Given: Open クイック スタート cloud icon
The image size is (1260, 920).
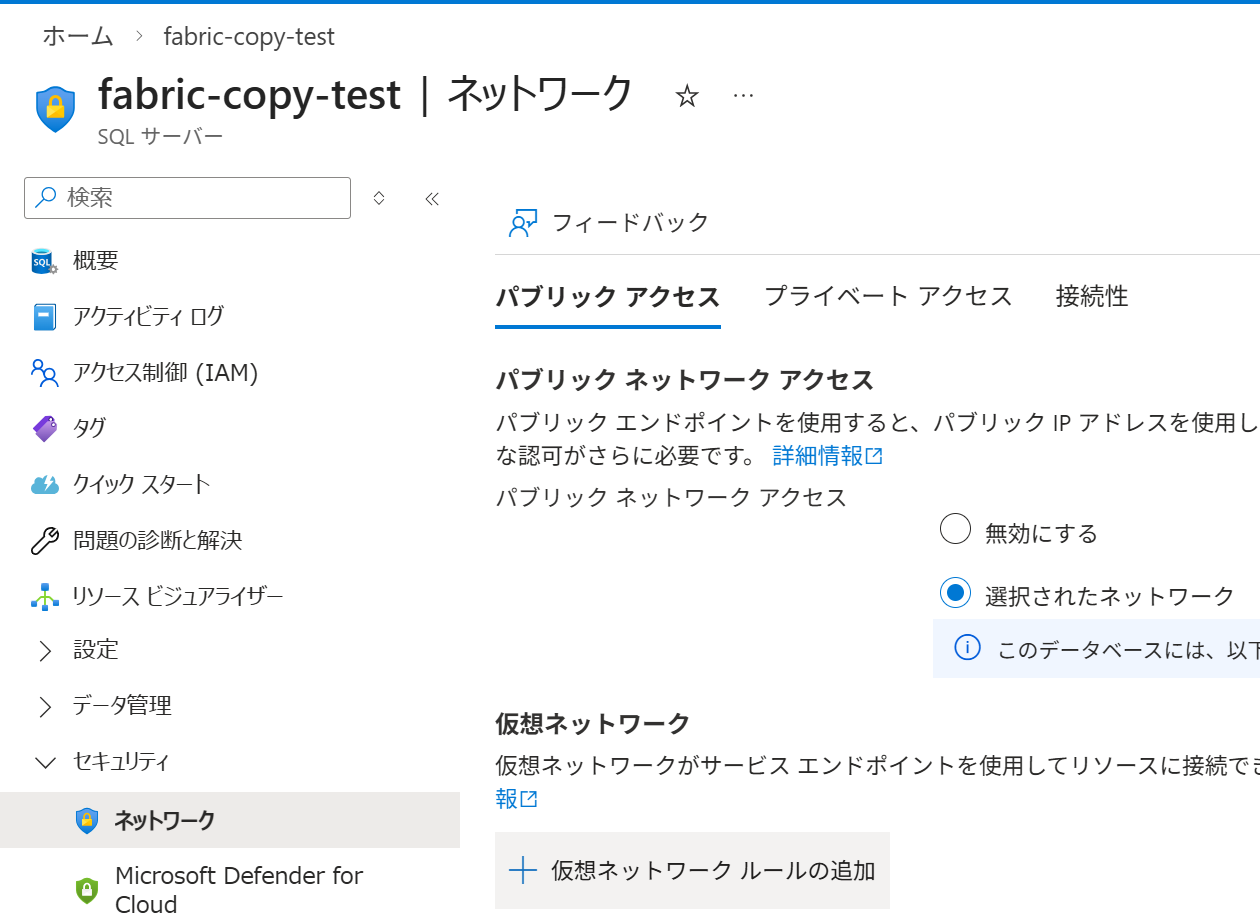Looking at the screenshot, I should click(45, 485).
